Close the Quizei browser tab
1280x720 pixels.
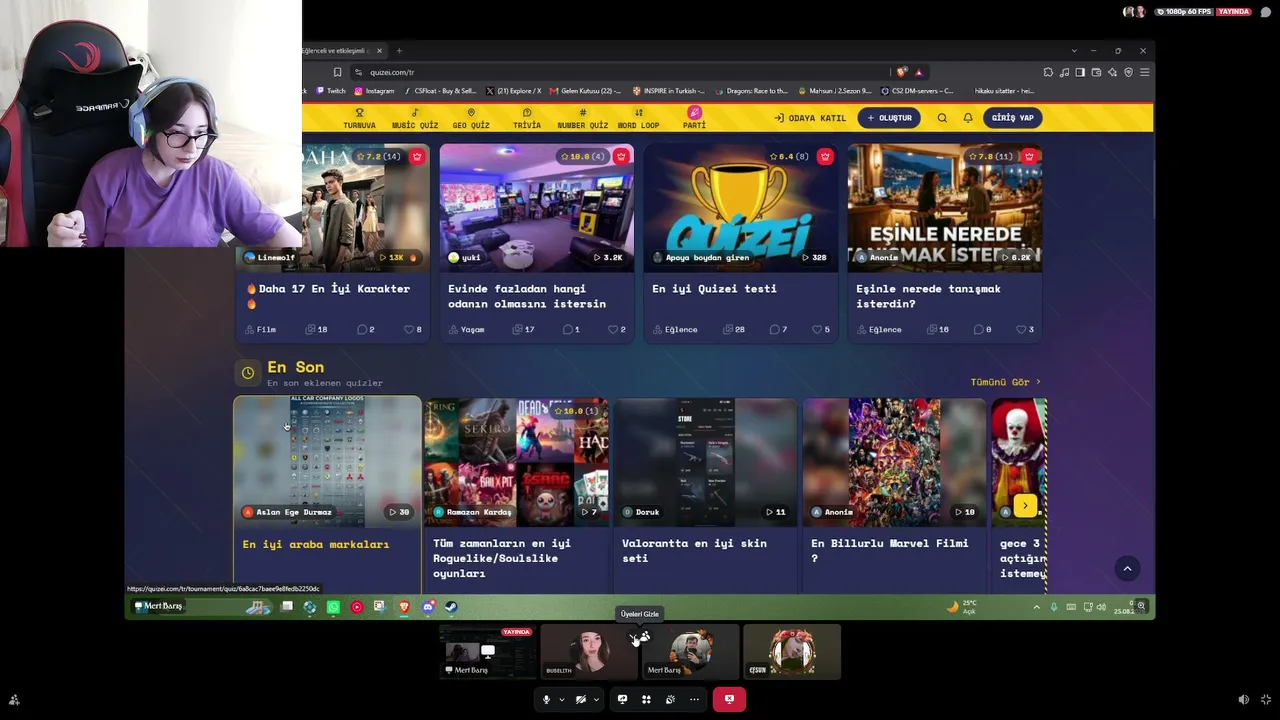(x=379, y=51)
